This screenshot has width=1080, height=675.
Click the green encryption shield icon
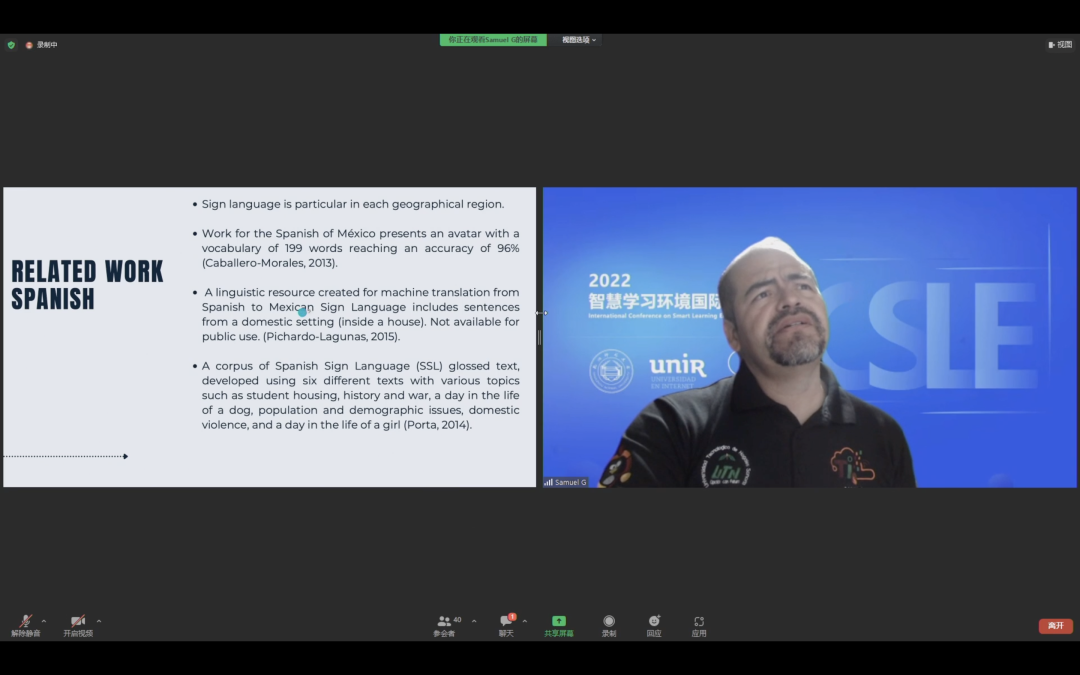11,45
